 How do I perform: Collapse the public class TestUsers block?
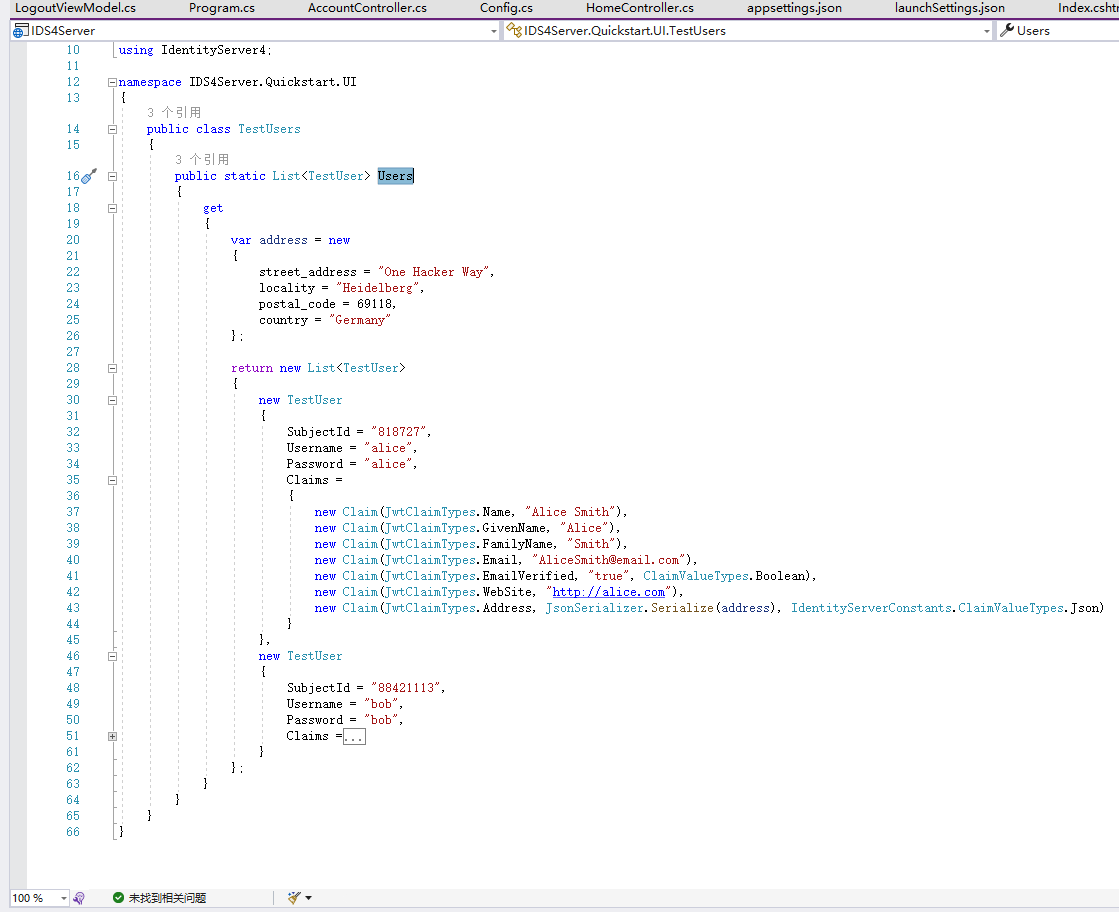tap(112, 129)
